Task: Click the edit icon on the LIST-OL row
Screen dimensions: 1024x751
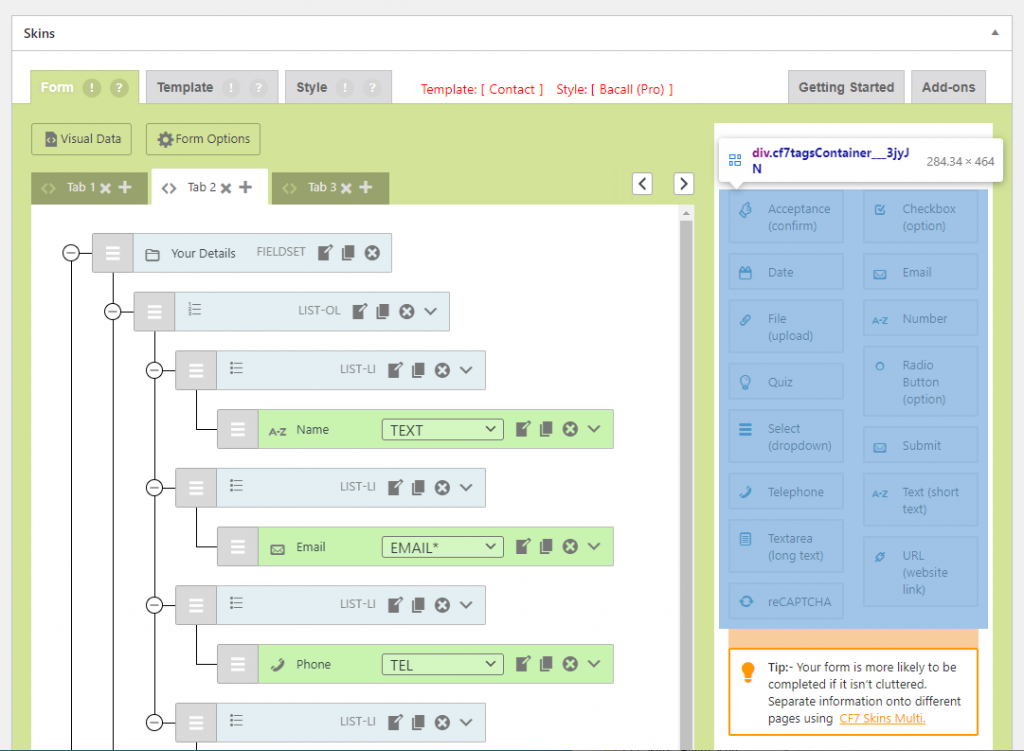Action: 360,311
